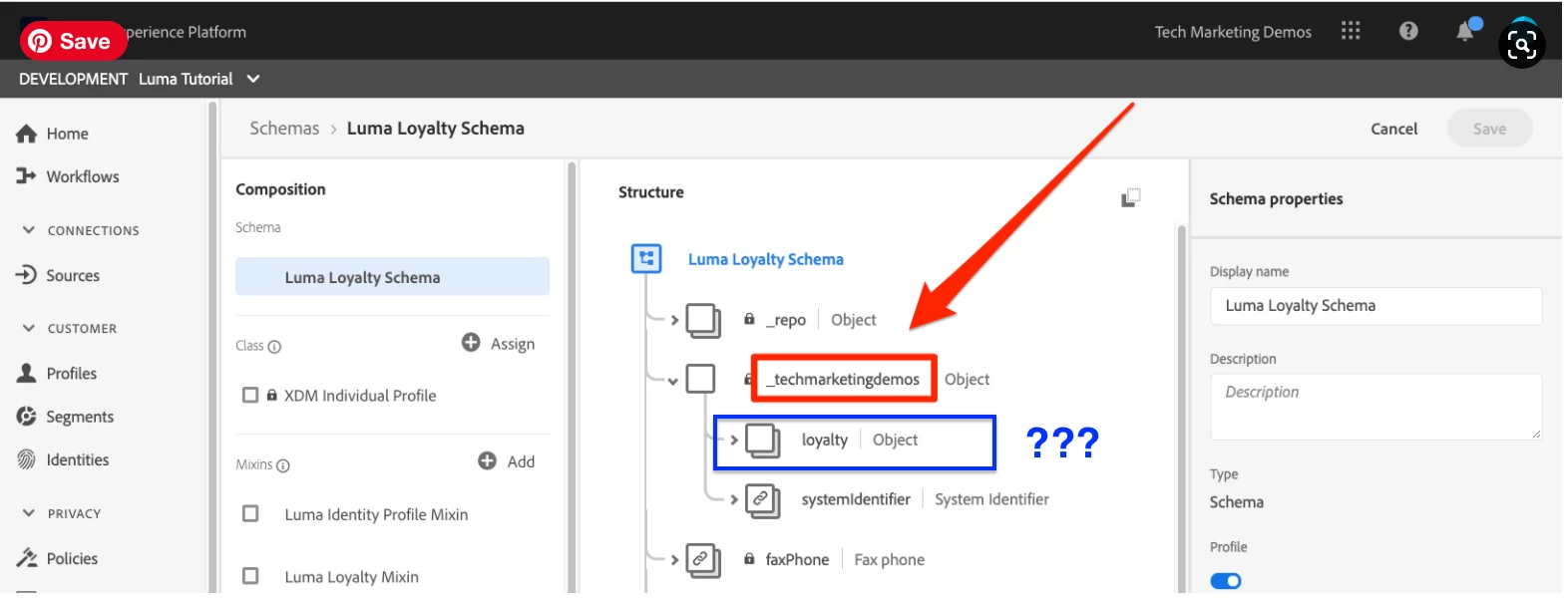Select the loyalty field
The image size is (1568, 598).
click(x=824, y=440)
